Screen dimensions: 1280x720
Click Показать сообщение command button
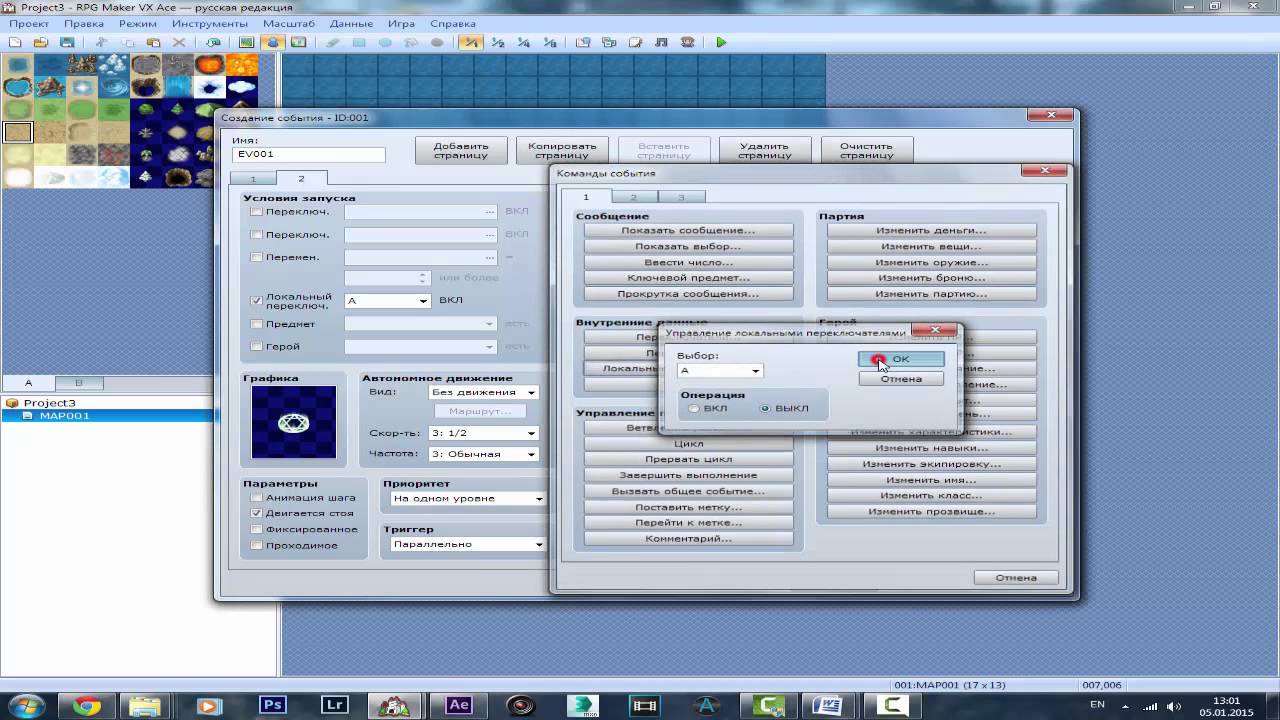point(688,230)
